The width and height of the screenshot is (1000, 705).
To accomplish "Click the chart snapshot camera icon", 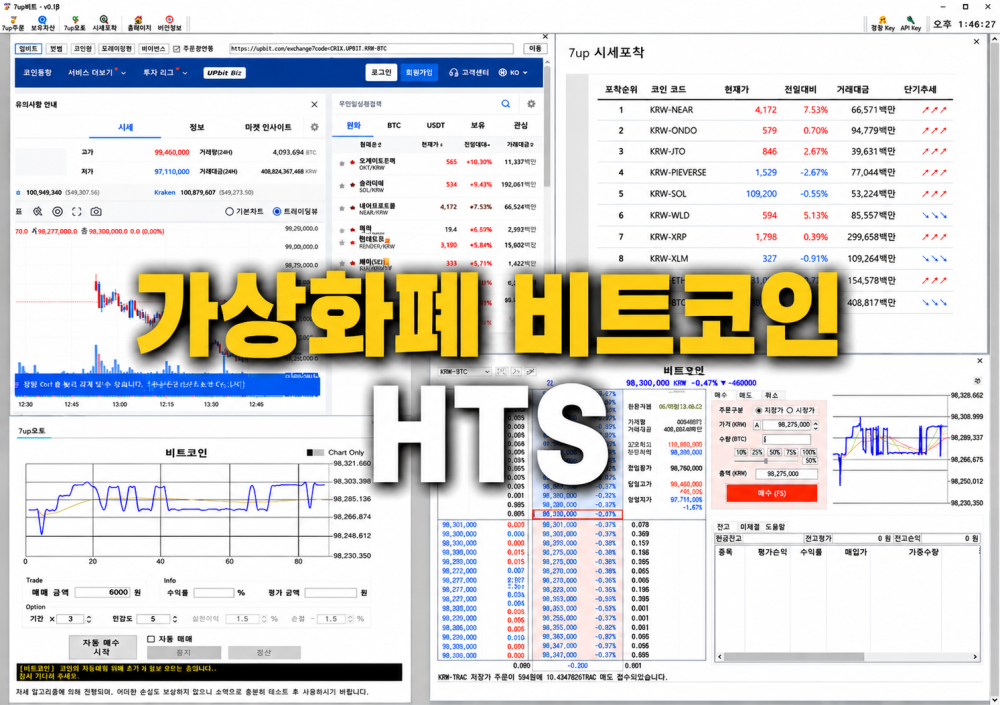I will 96,211.
